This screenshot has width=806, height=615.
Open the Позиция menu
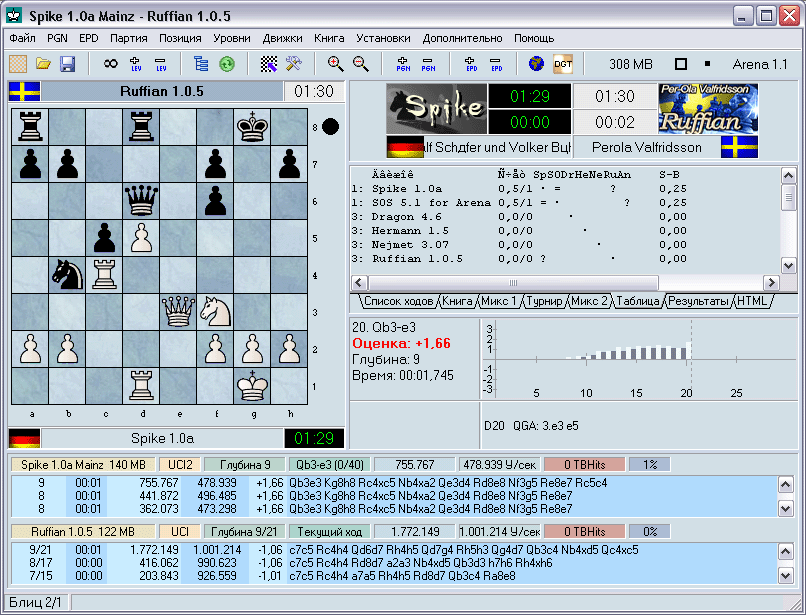(x=180, y=38)
